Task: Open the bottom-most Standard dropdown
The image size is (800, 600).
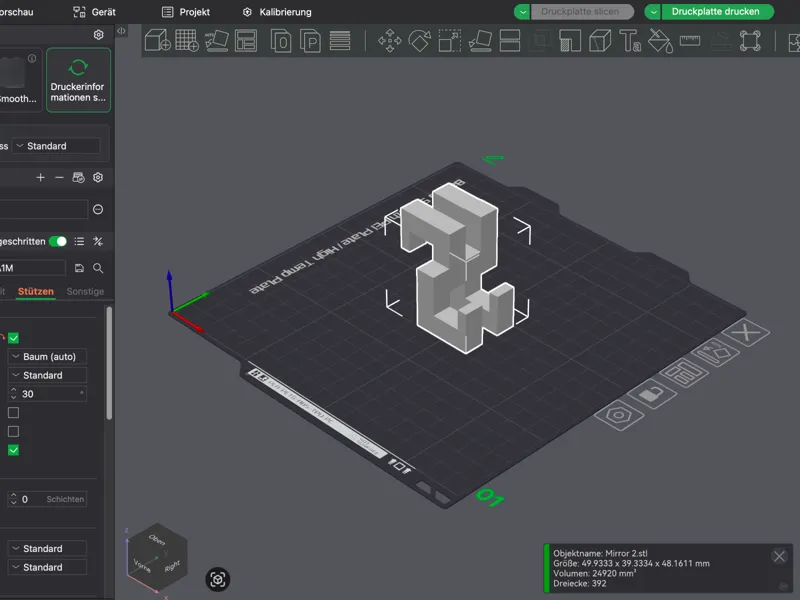Action: click(47, 567)
